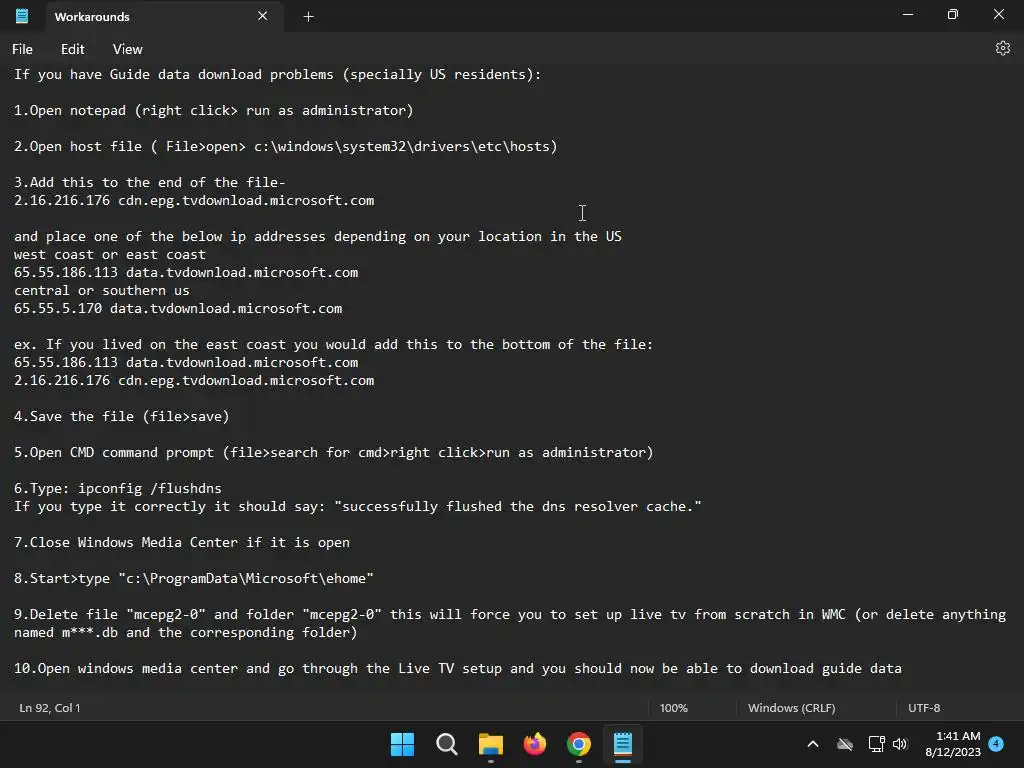The image size is (1024, 768).
Task: Click line '3.Add this to the end of the file-'
Action: coord(150,182)
